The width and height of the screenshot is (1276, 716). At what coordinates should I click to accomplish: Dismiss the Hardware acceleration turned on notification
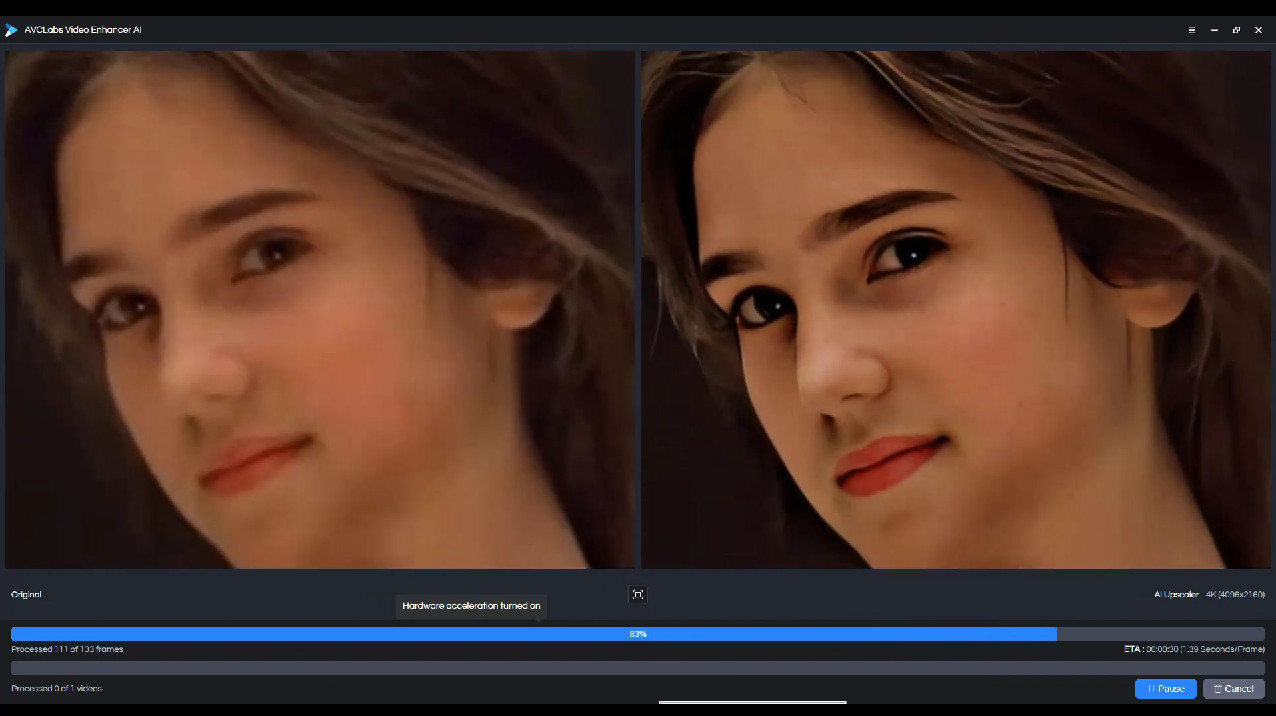(x=470, y=605)
